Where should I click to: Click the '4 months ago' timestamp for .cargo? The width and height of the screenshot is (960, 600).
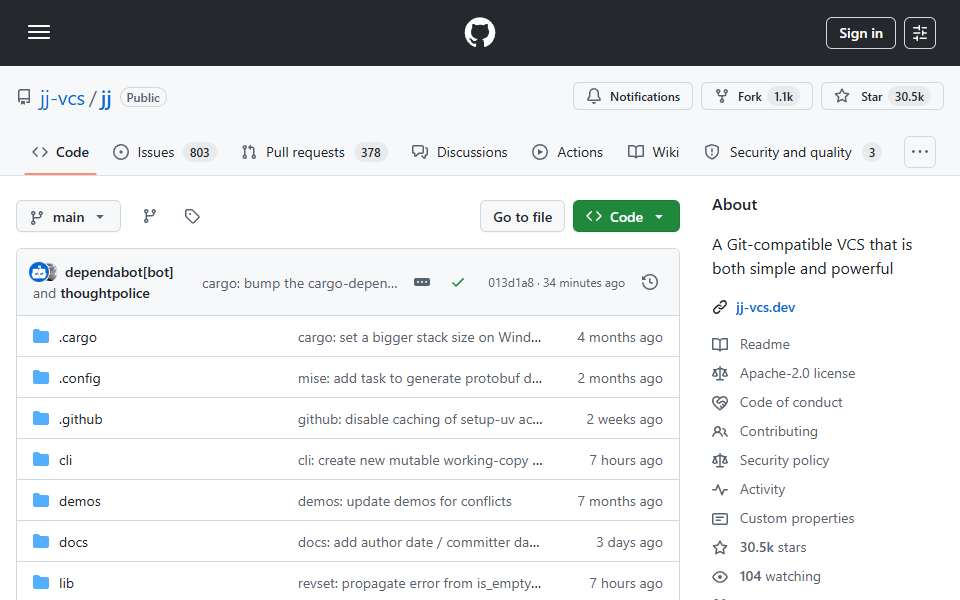tap(620, 337)
